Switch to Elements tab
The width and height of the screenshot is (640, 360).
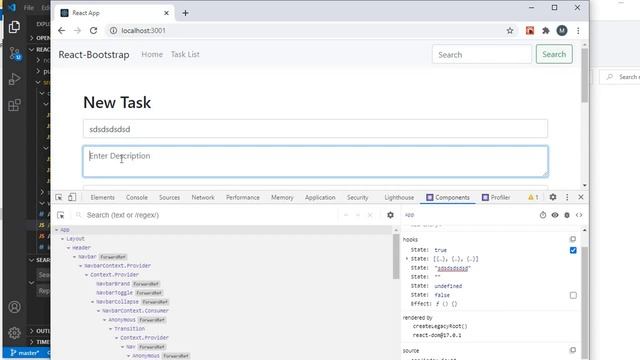pyautogui.click(x=102, y=197)
